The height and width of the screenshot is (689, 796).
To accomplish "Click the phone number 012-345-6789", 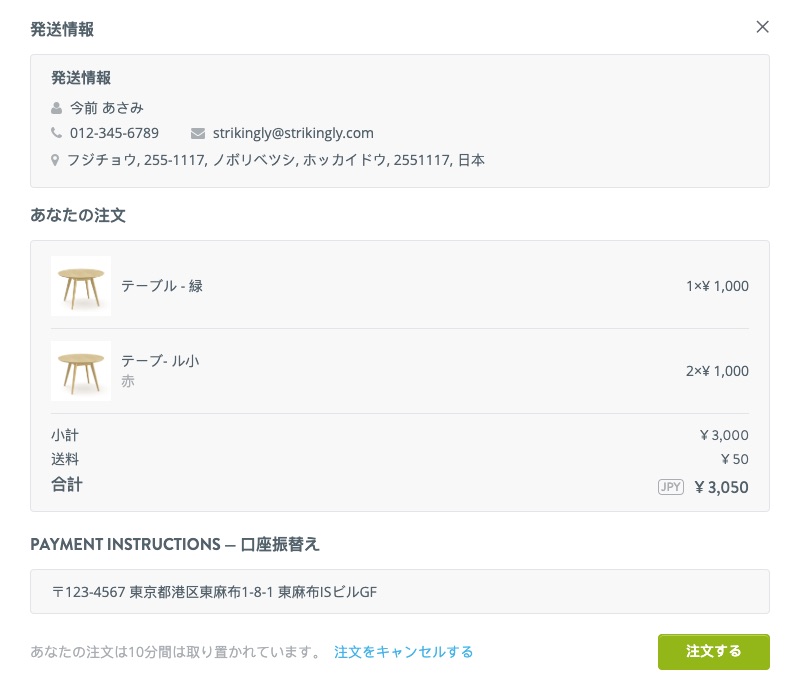I will click(114, 133).
